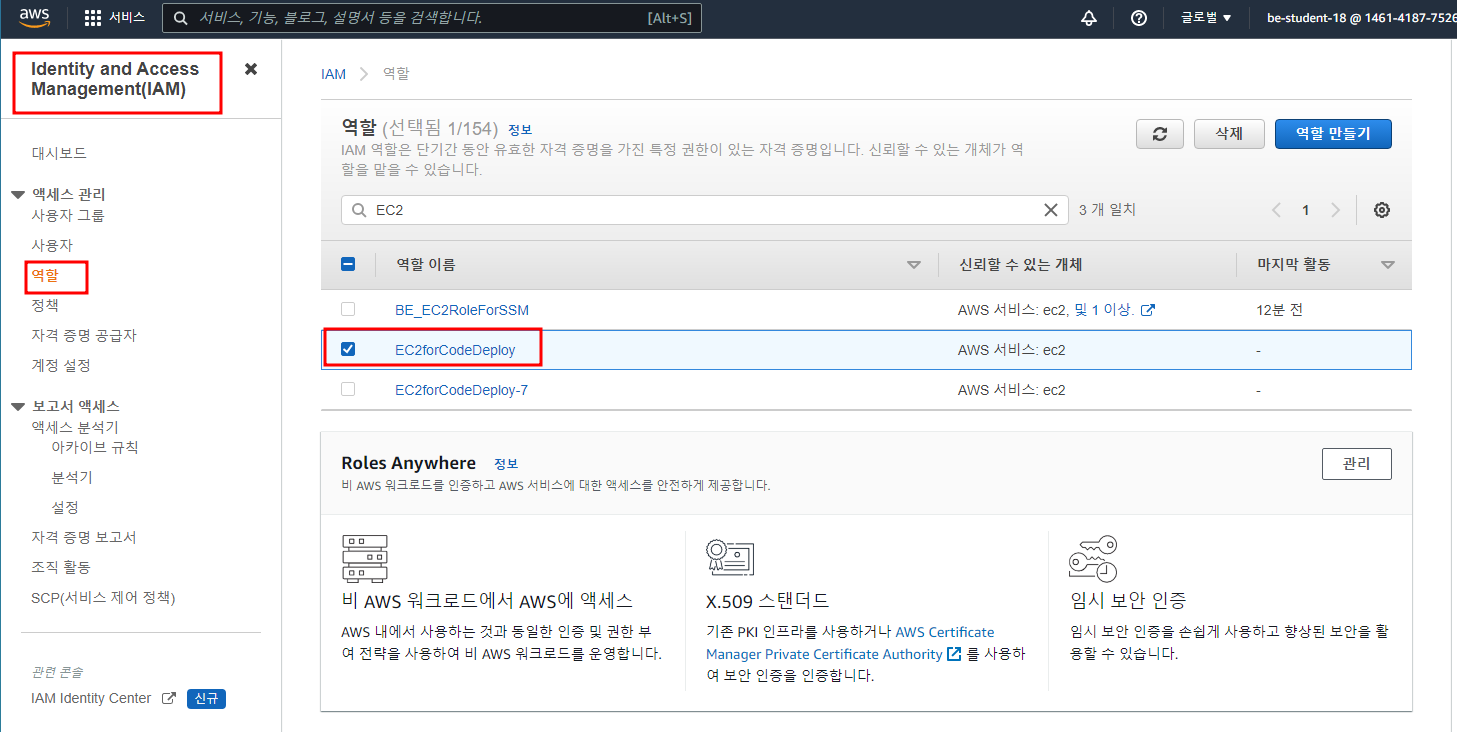This screenshot has width=1457, height=732.
Task: Open the help question mark icon
Action: pos(1138,18)
